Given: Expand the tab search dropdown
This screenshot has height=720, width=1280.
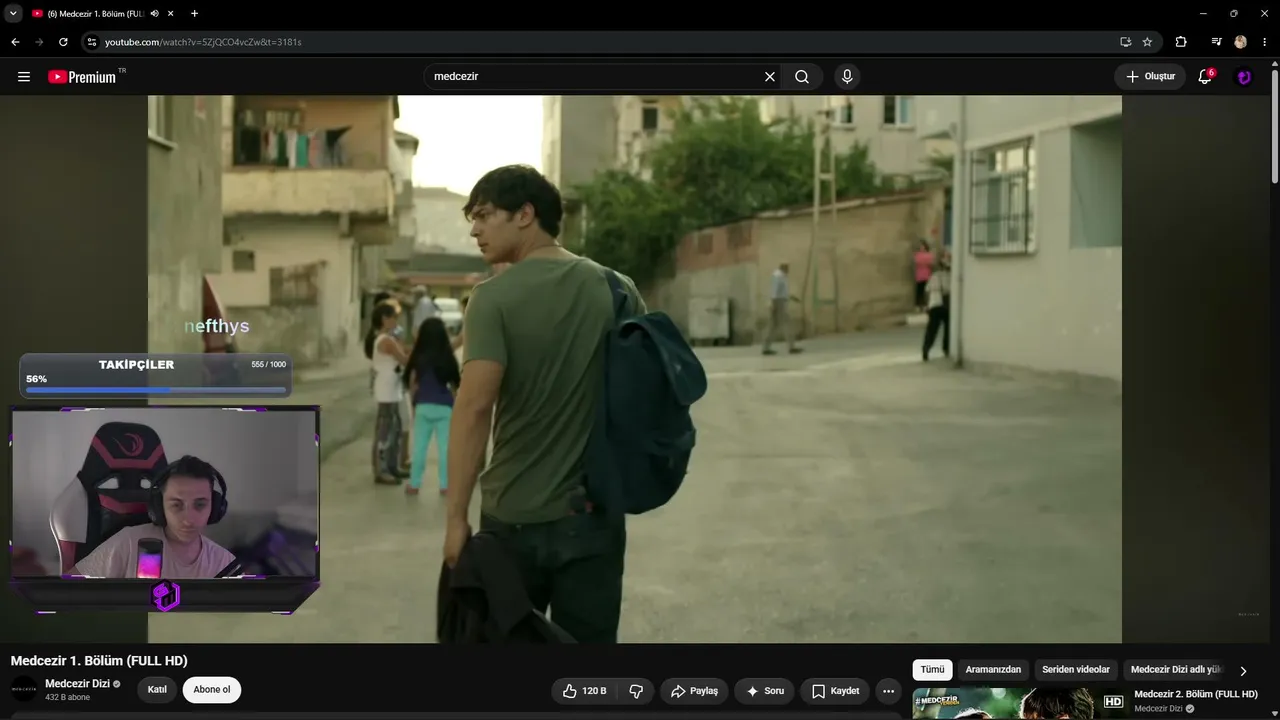Looking at the screenshot, I should coord(13,14).
